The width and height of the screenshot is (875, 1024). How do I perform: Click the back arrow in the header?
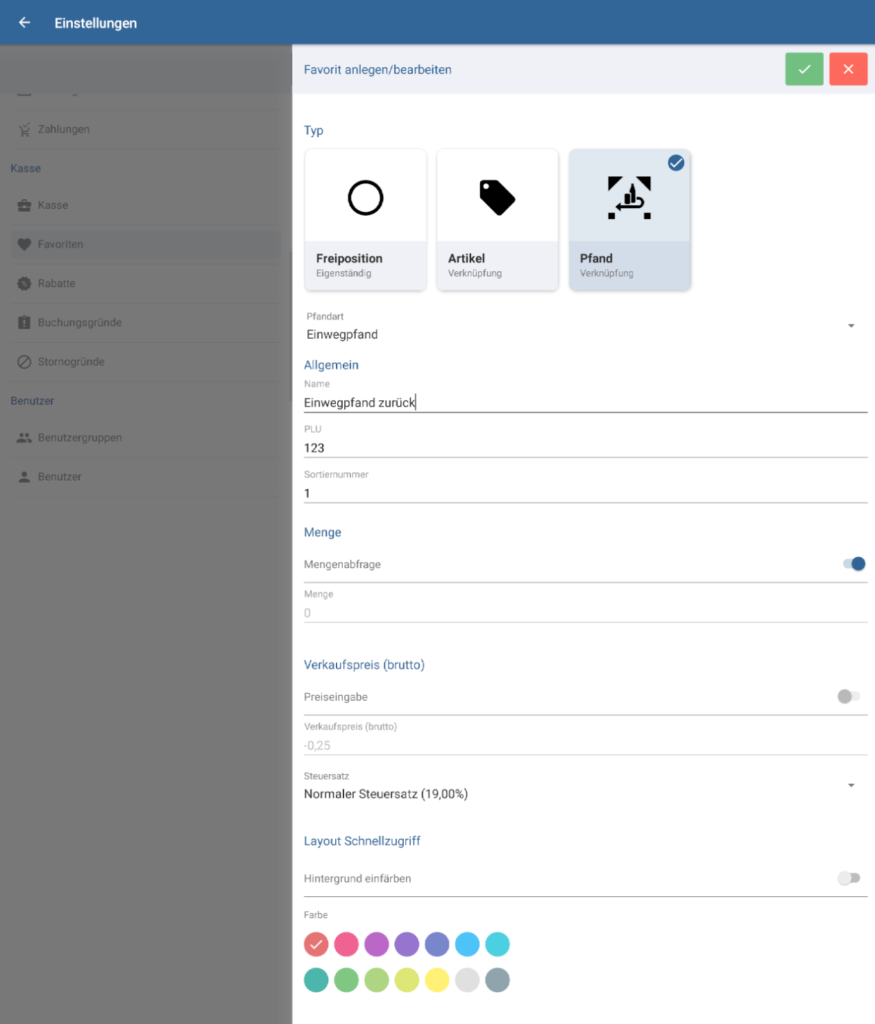pyautogui.click(x=25, y=23)
